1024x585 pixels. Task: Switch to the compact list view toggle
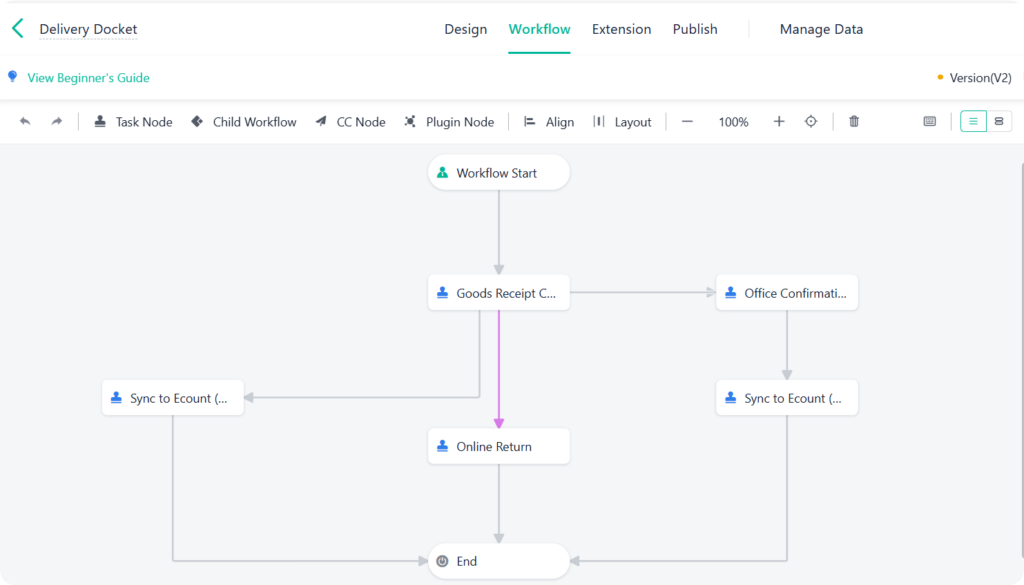[x=973, y=122]
